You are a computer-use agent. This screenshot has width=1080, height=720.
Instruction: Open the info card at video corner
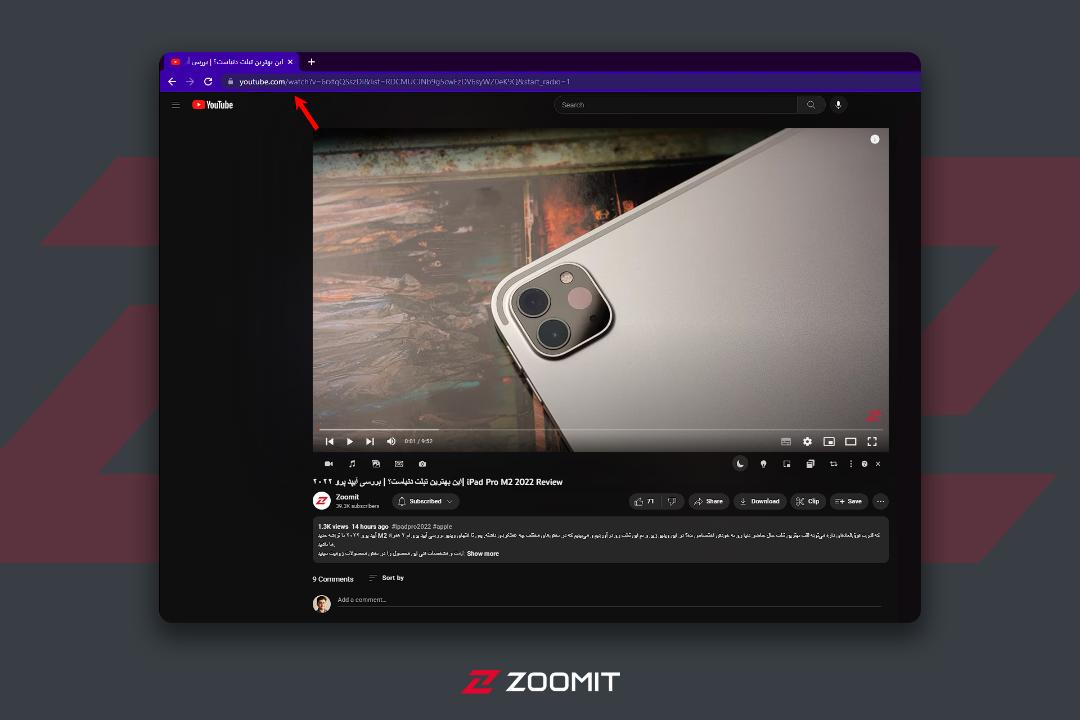(x=875, y=139)
